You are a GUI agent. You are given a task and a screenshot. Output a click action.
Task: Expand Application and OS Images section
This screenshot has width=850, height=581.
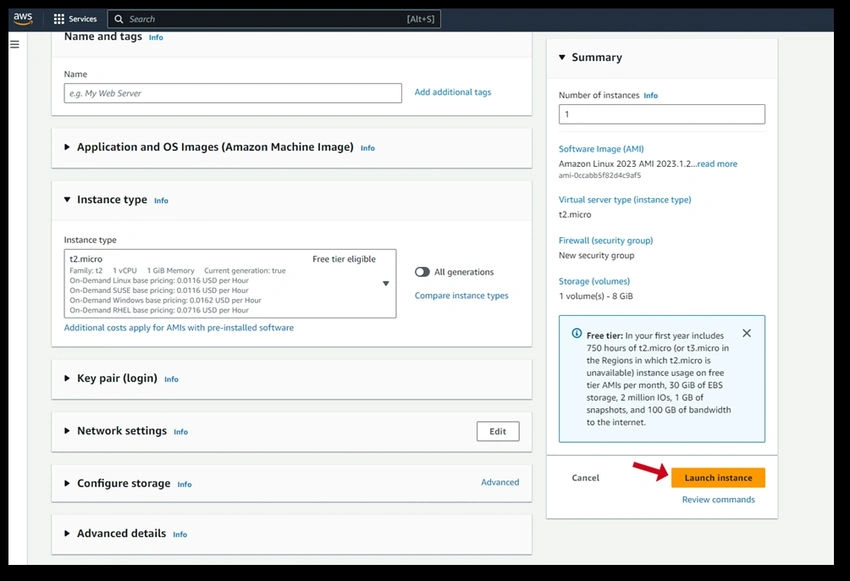pos(67,147)
